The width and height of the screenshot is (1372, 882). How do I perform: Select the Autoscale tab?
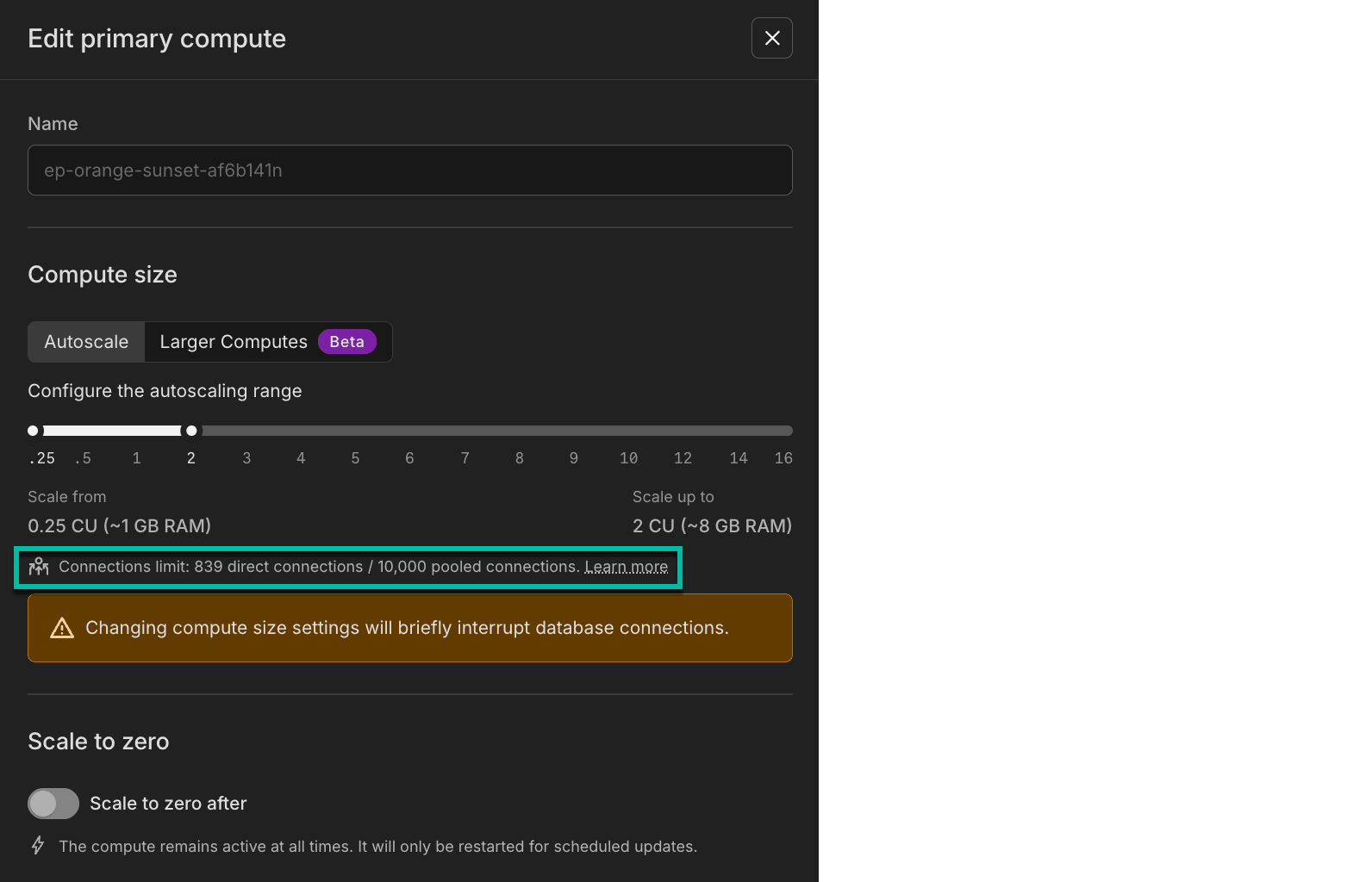tap(86, 342)
